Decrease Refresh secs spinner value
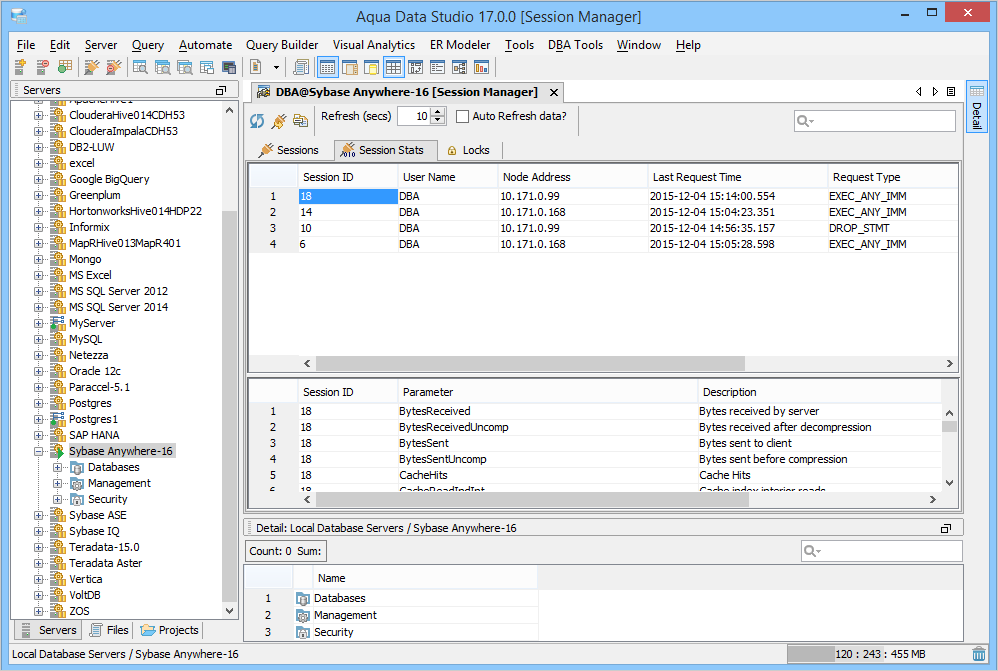Screen dimensions: 998x671 [x=438, y=120]
